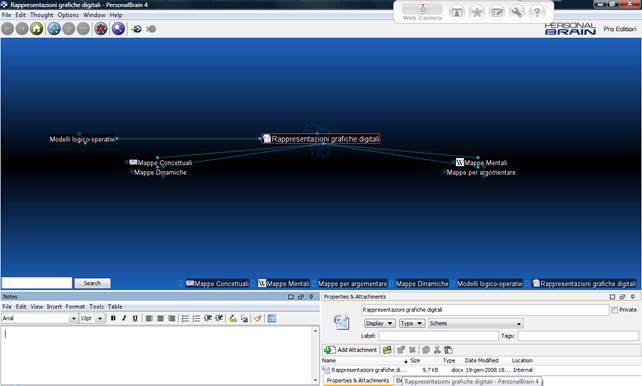Open the Notes panel Insert menu
This screenshot has width=642, height=386.
click(x=54, y=307)
